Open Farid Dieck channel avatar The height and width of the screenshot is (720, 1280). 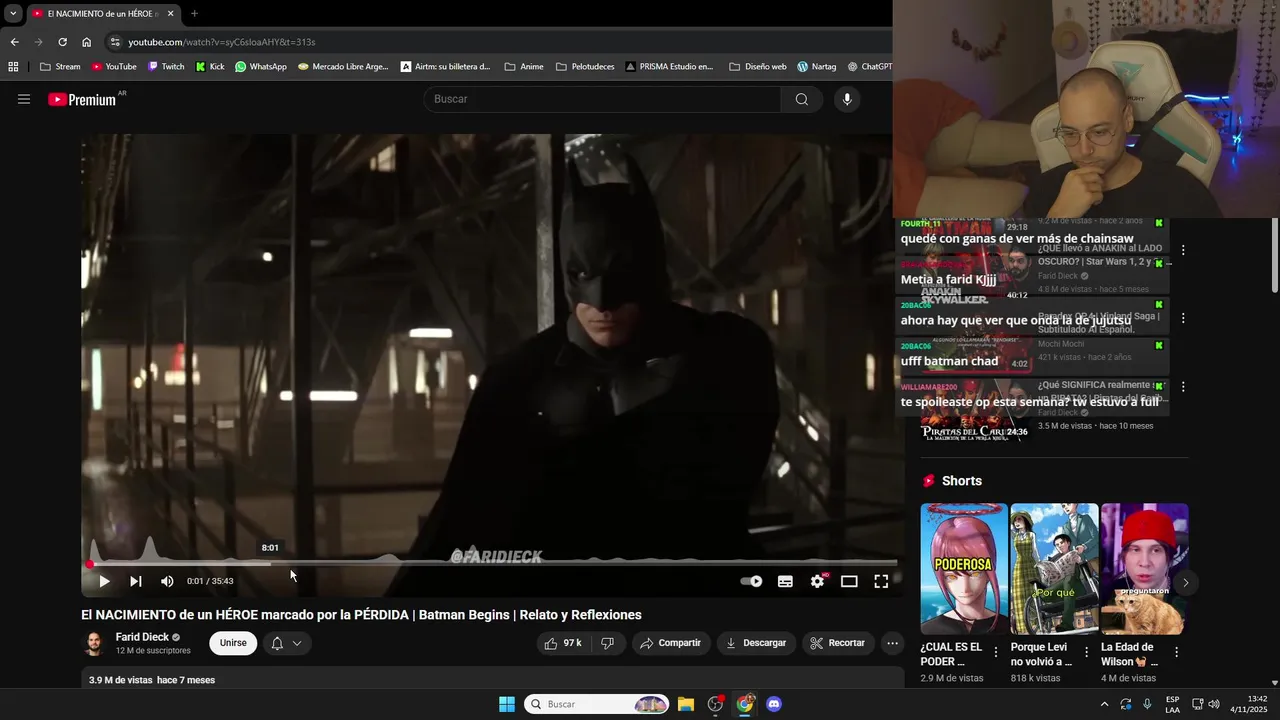pyautogui.click(x=94, y=643)
